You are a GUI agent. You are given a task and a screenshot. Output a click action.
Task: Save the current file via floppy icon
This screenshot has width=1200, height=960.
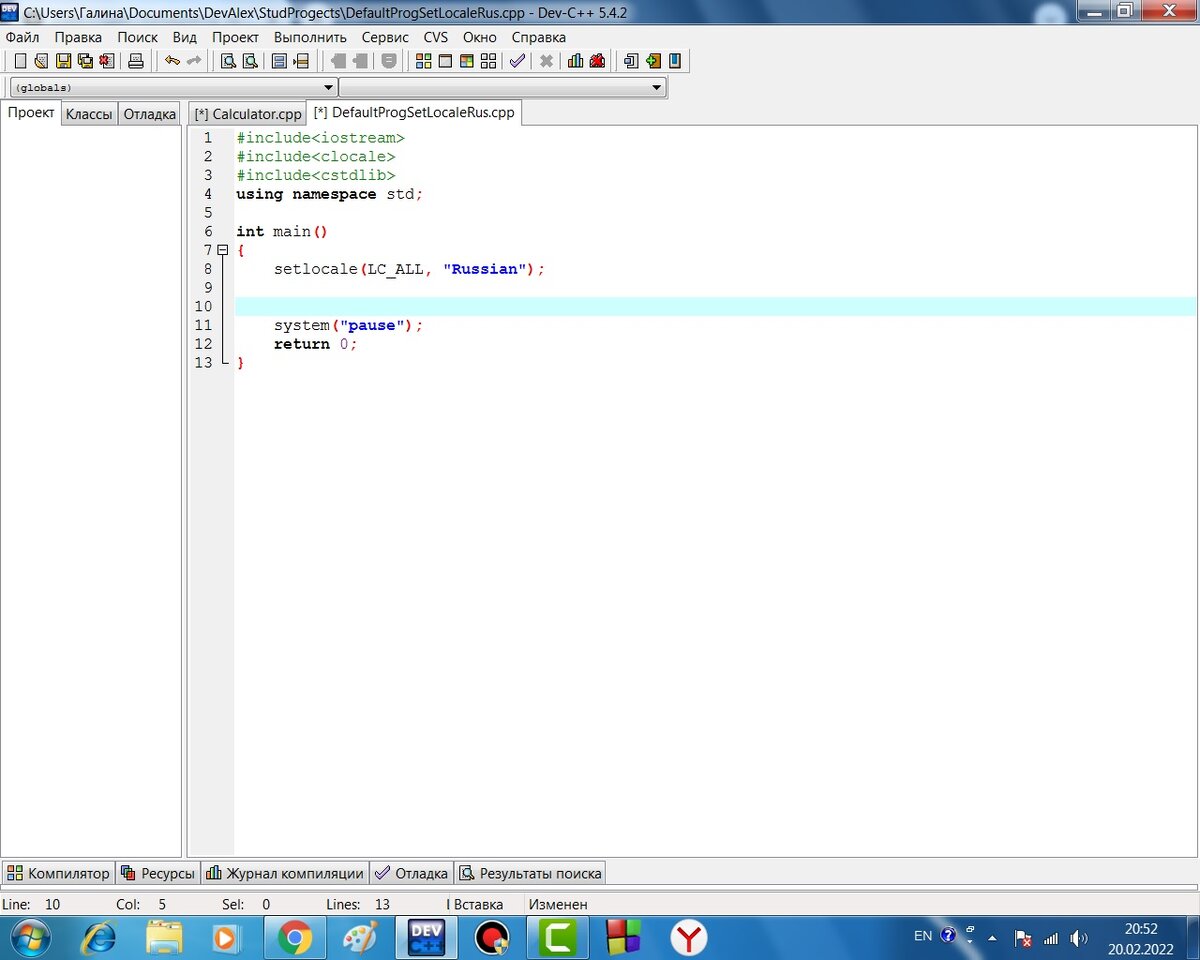64,61
